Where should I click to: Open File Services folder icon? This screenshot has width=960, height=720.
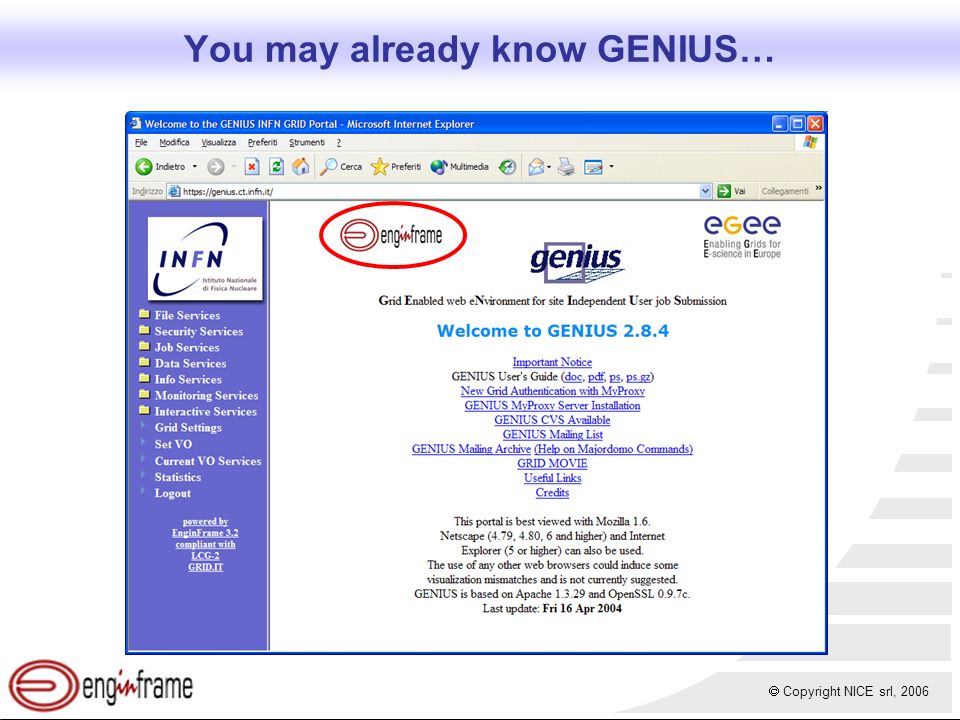click(144, 314)
